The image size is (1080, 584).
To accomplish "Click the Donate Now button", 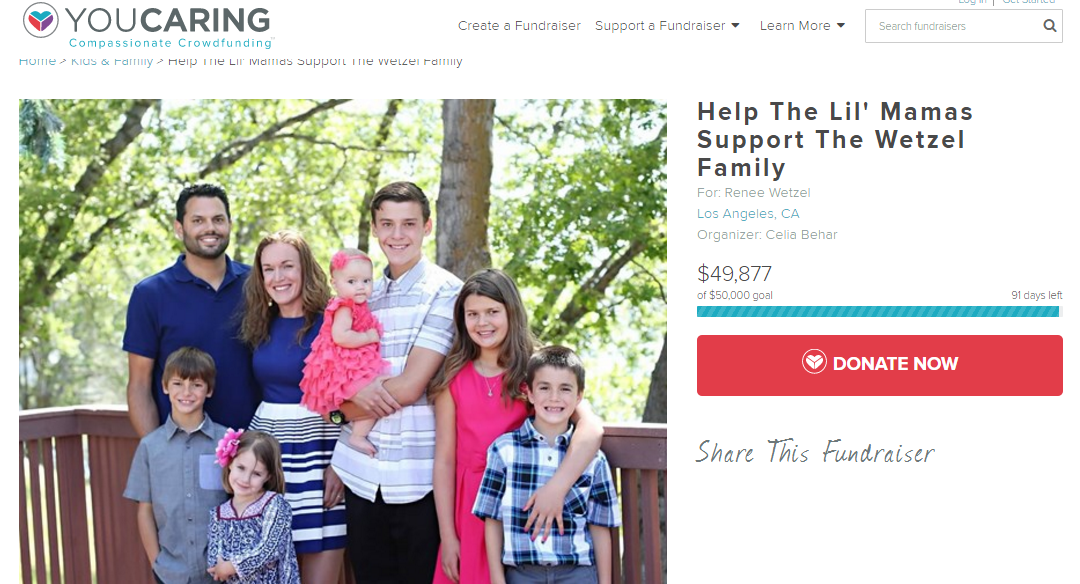I will point(880,365).
